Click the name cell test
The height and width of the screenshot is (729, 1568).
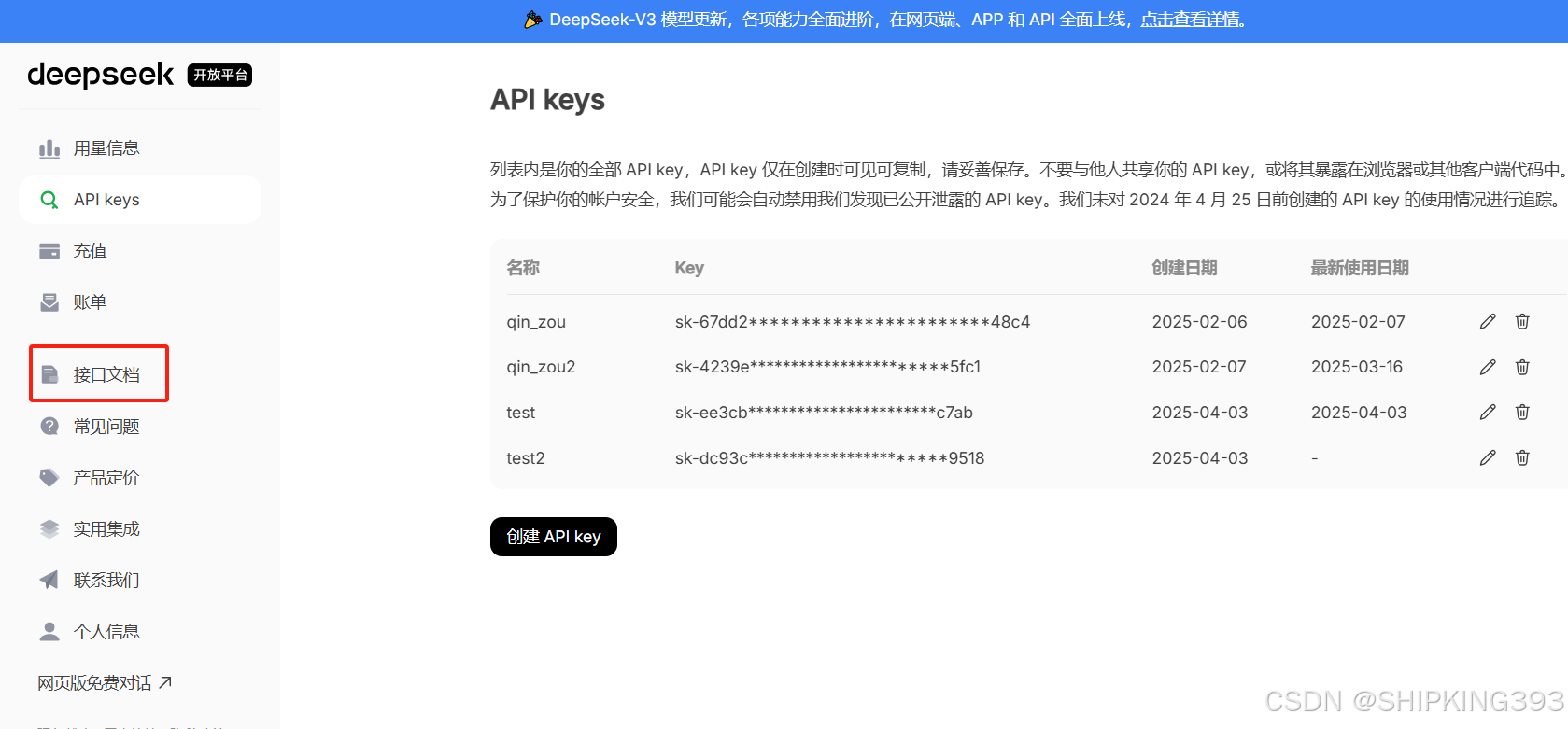[521, 413]
